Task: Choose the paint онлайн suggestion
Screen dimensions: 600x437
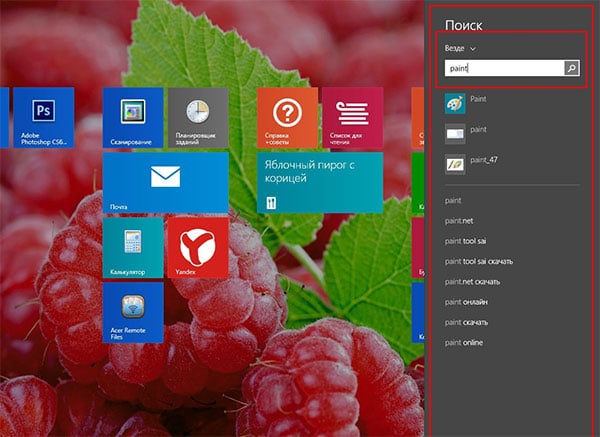Action: pos(466,302)
